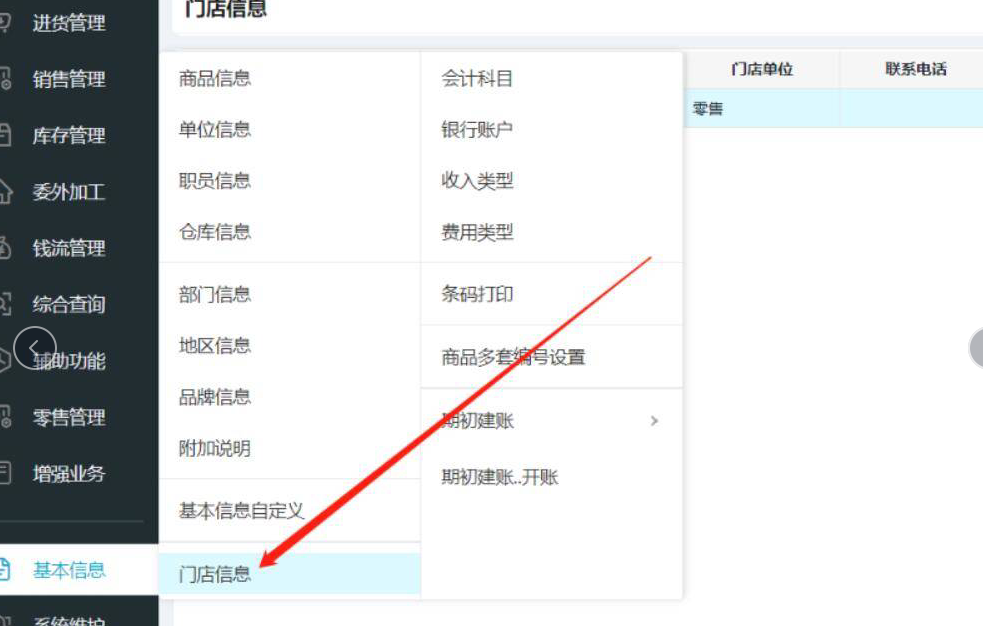Screen dimensions: 983x626
Task: Click the 销售管理 sidebar icon
Action: (5, 79)
